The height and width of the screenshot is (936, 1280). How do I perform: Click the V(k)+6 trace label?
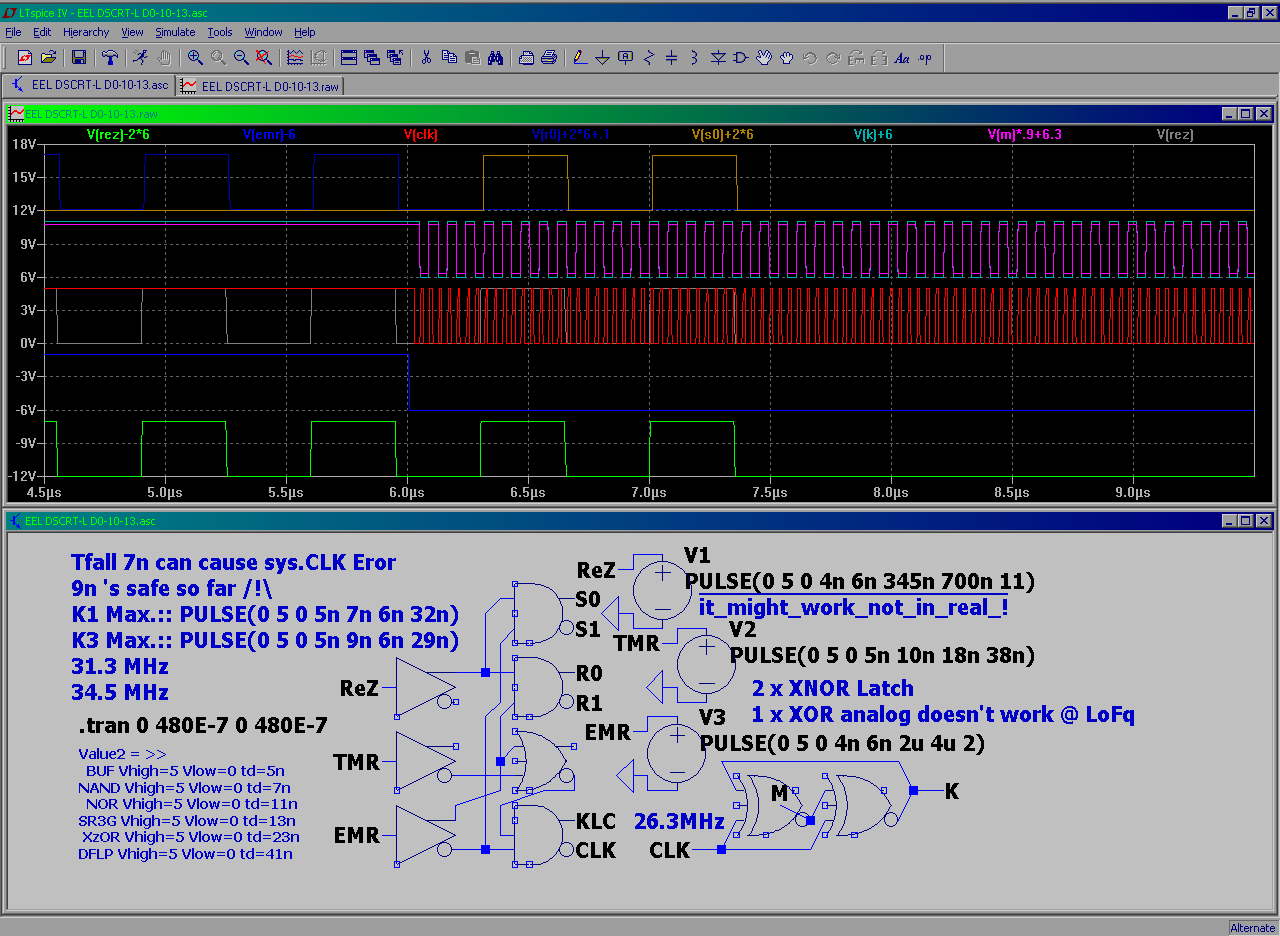[873, 134]
